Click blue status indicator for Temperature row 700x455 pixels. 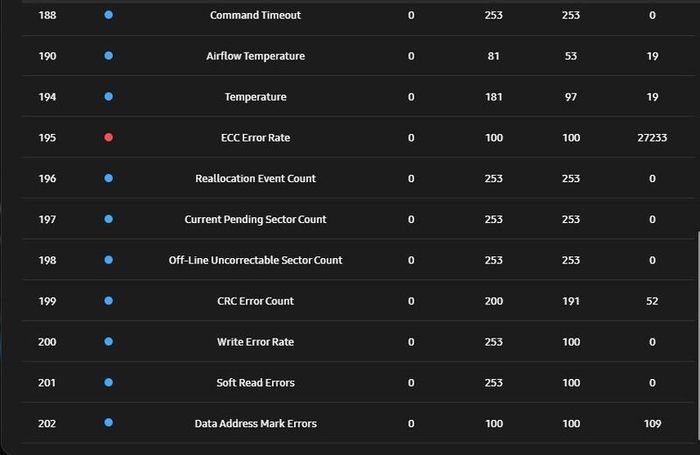coord(108,96)
